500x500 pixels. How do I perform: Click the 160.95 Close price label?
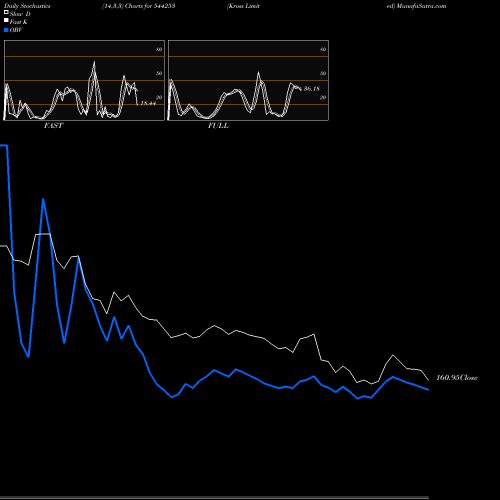[457, 378]
